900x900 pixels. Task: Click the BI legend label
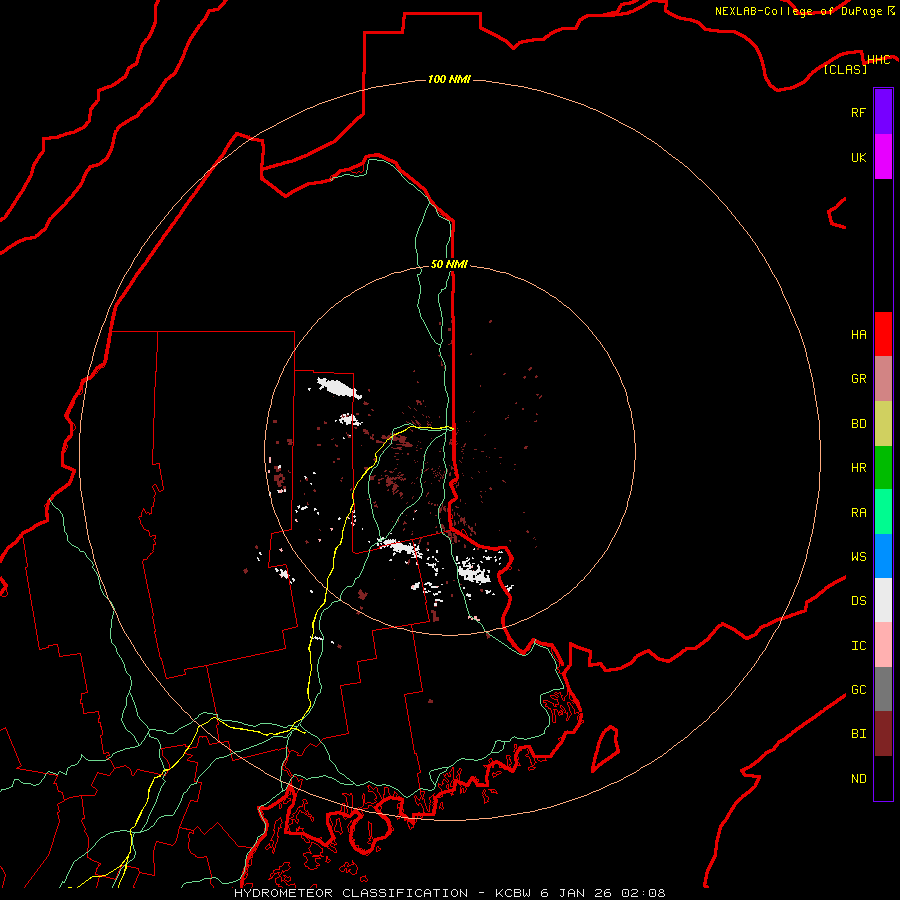[858, 734]
